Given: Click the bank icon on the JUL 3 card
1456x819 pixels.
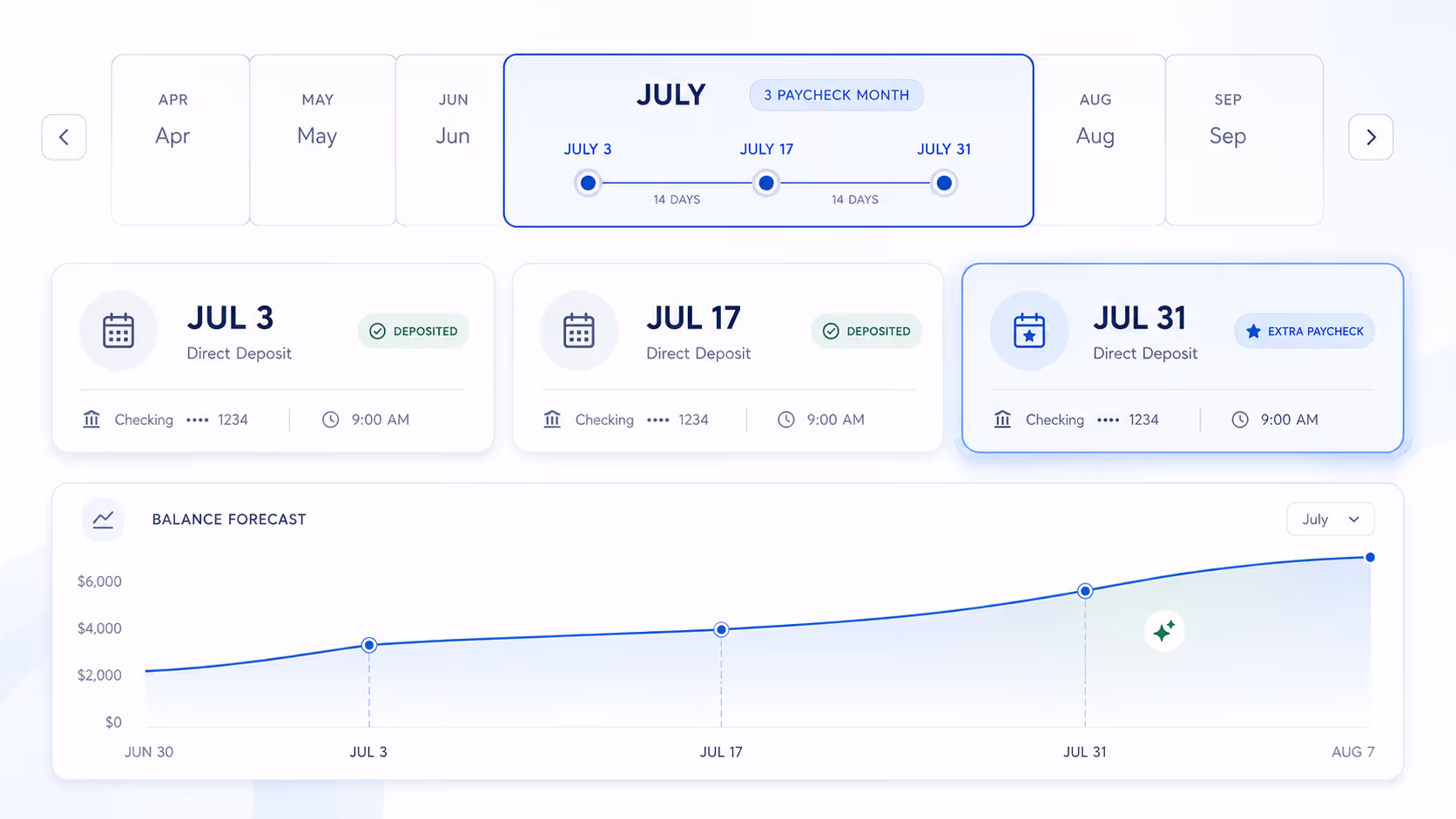Looking at the screenshot, I should click(91, 420).
